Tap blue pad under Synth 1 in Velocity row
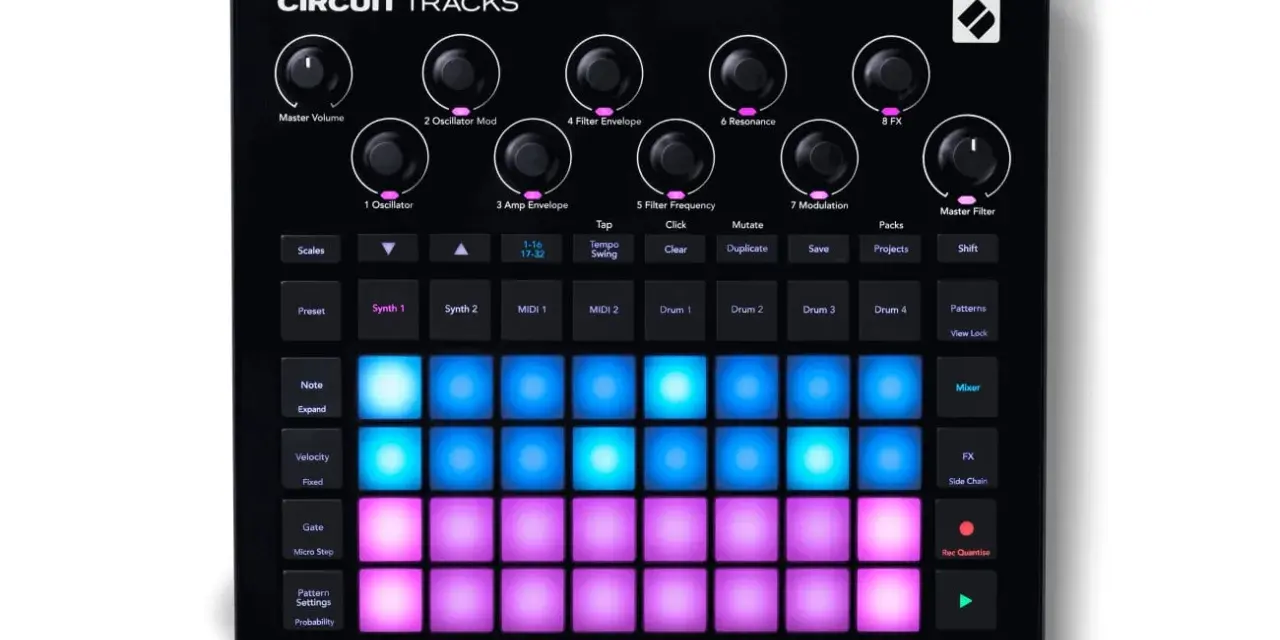1280x640 pixels. tap(390, 459)
